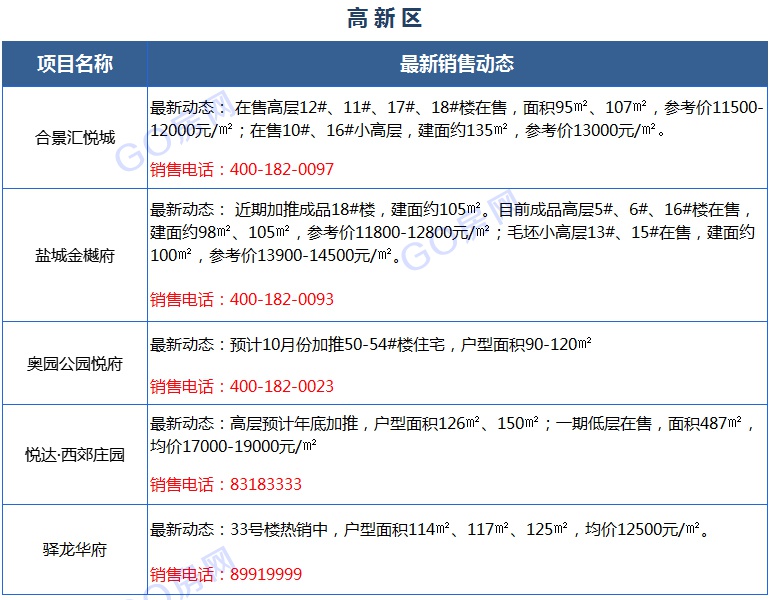Viewport: 770px width, 600px height.
Task: Click text 高层预计年底加推
Action: pyautogui.click(x=294, y=423)
